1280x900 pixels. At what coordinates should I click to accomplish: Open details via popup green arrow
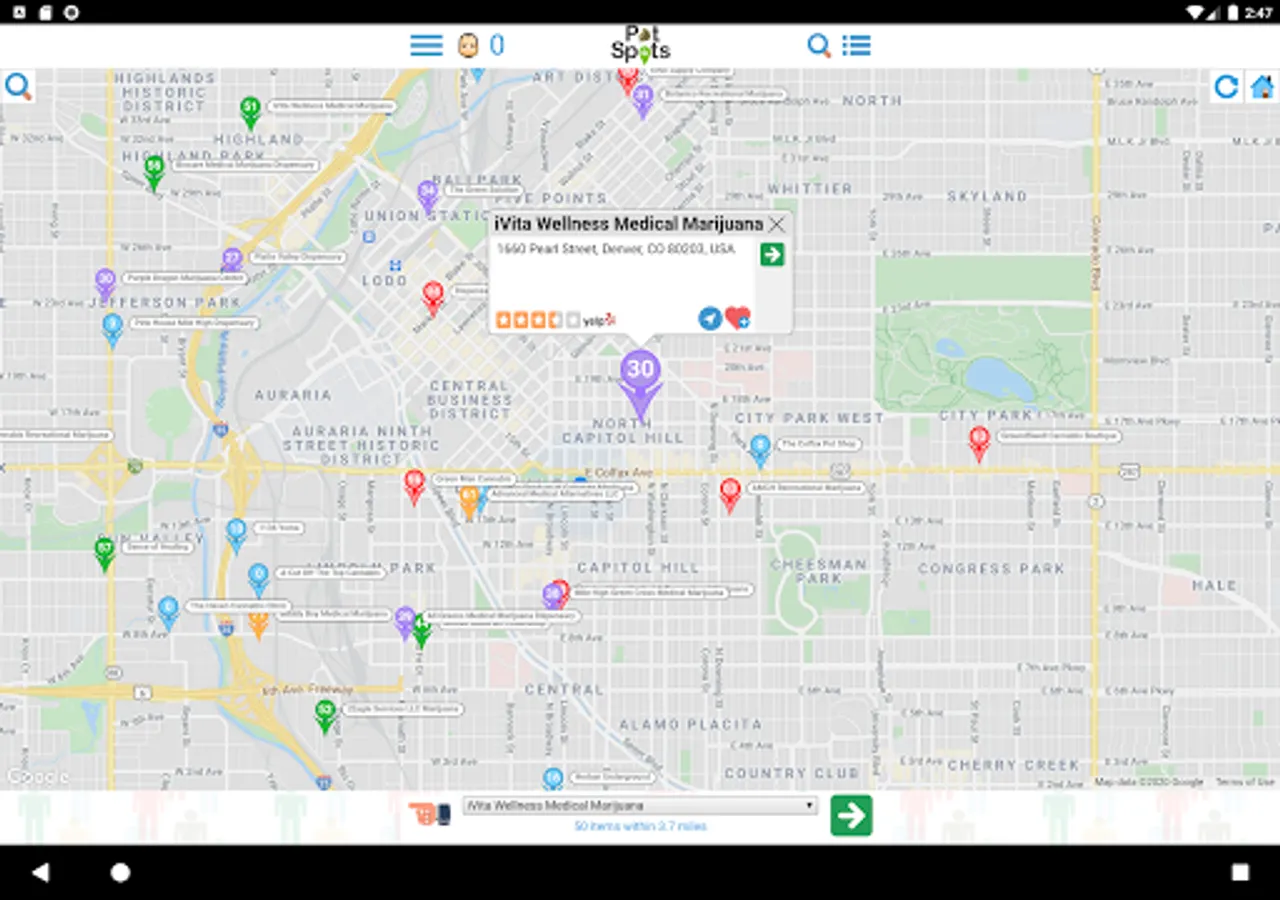pos(772,254)
